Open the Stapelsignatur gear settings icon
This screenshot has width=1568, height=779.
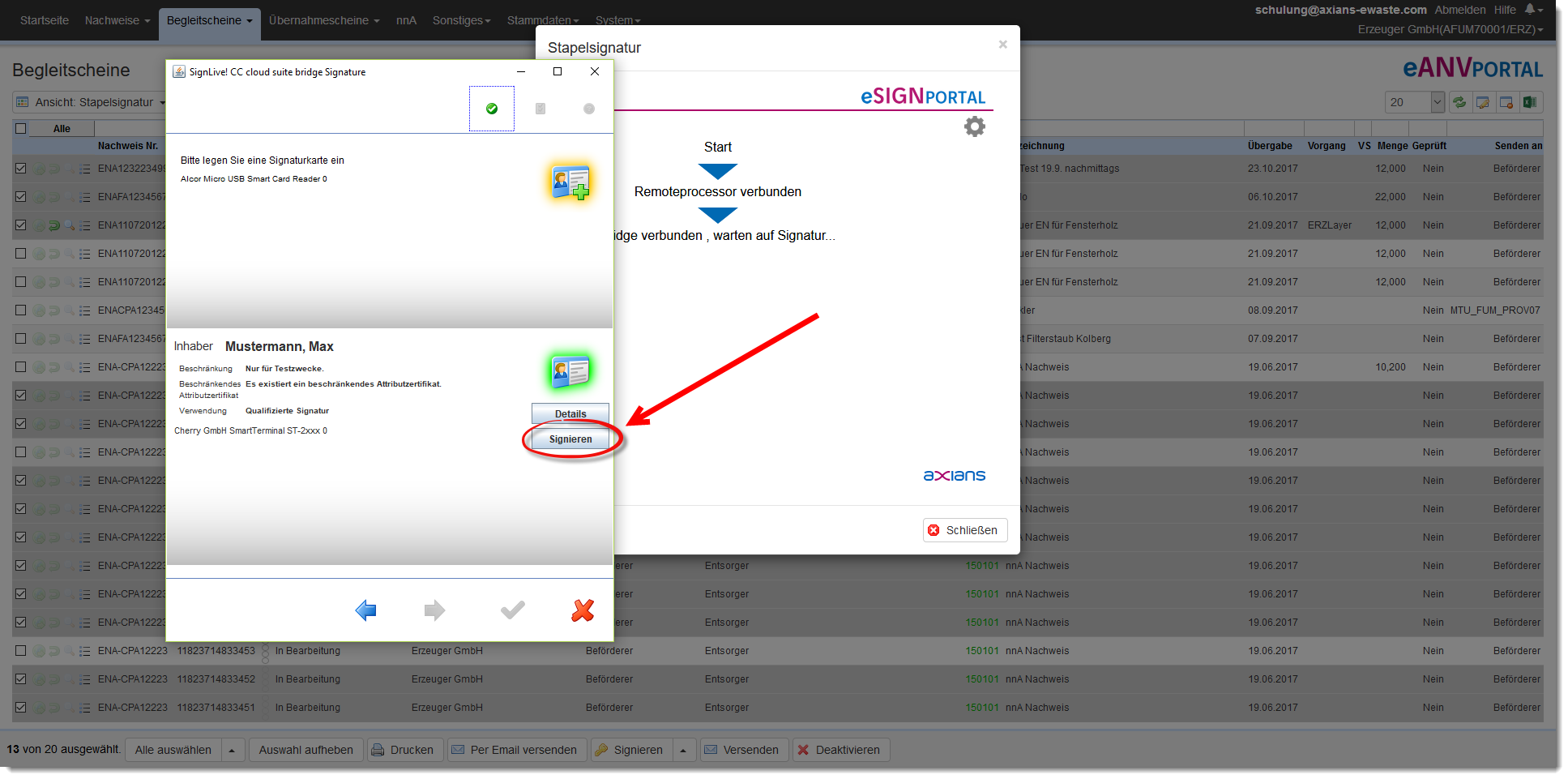tap(975, 126)
